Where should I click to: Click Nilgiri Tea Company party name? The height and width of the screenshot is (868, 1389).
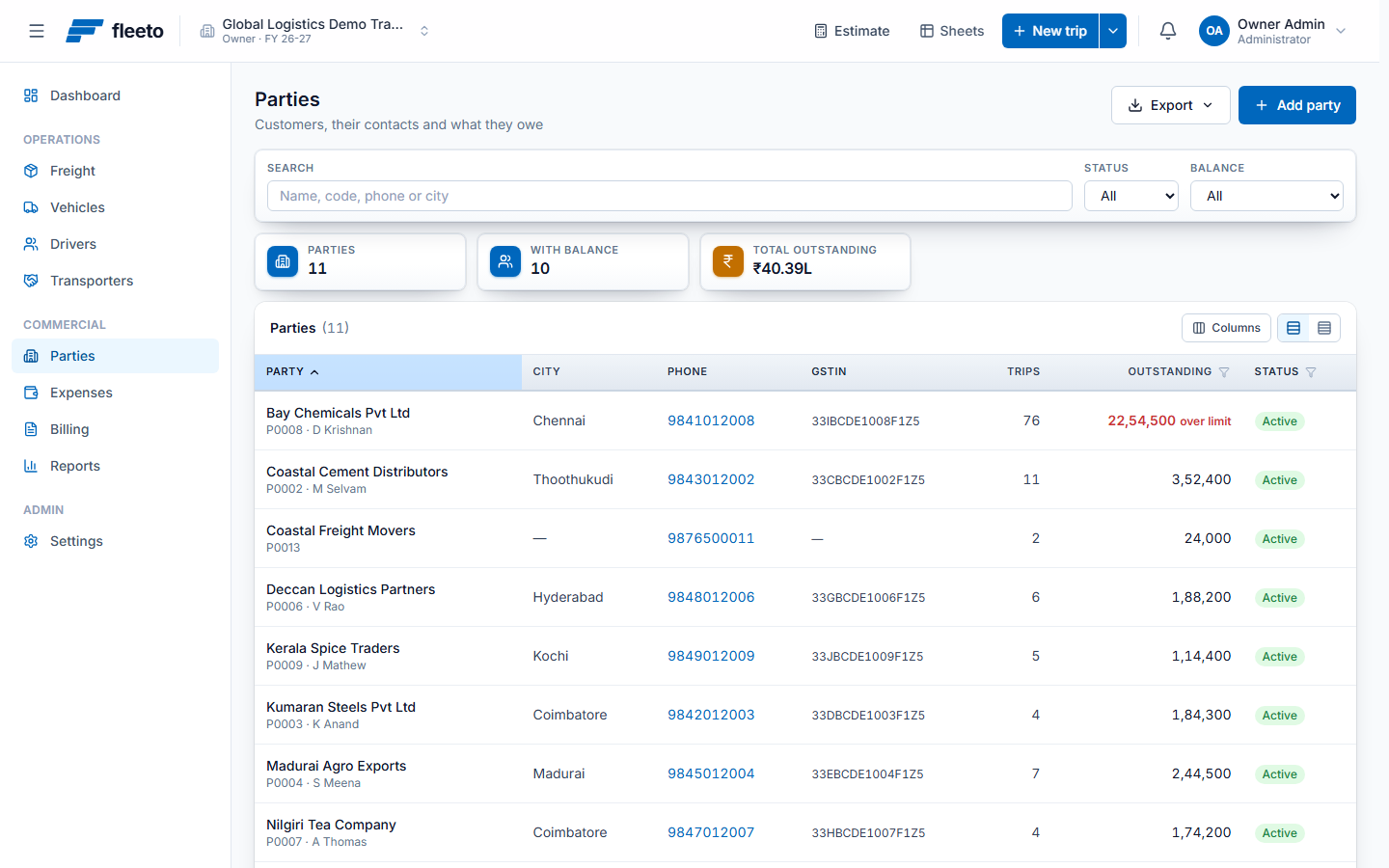pyautogui.click(x=331, y=825)
